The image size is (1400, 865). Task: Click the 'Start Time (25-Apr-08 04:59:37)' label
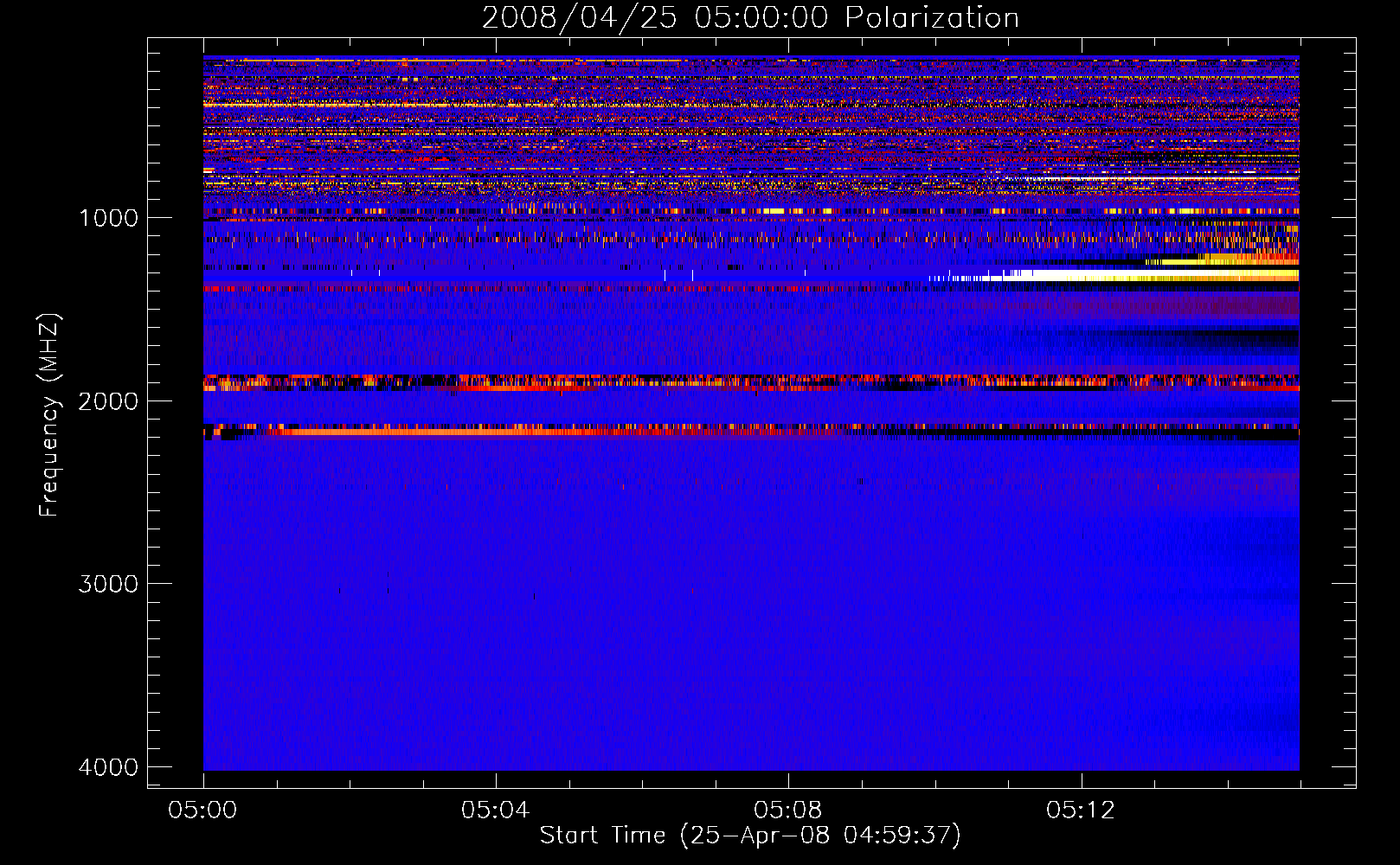click(750, 836)
